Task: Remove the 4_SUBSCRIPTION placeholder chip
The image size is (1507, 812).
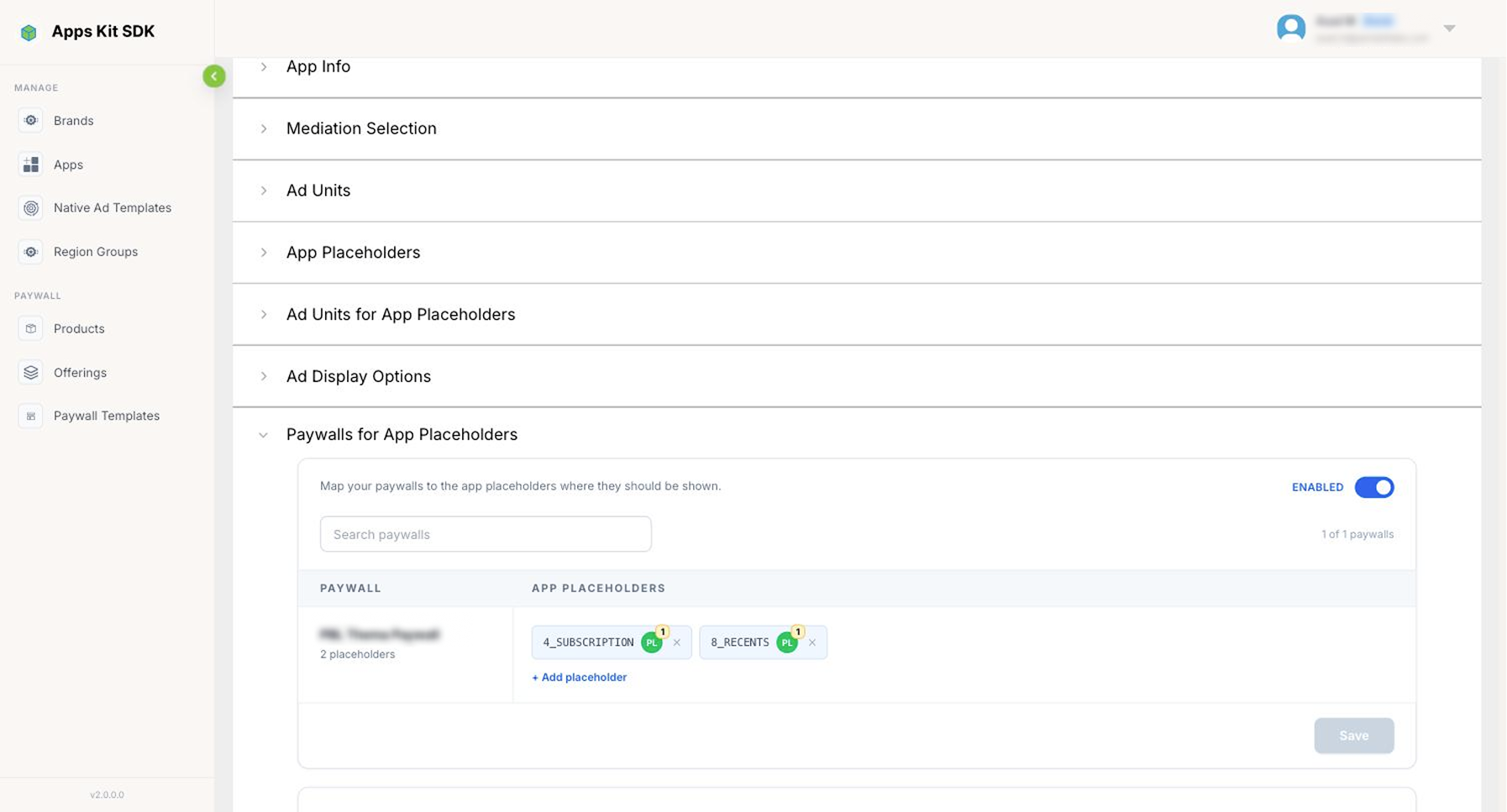Action: (x=677, y=642)
